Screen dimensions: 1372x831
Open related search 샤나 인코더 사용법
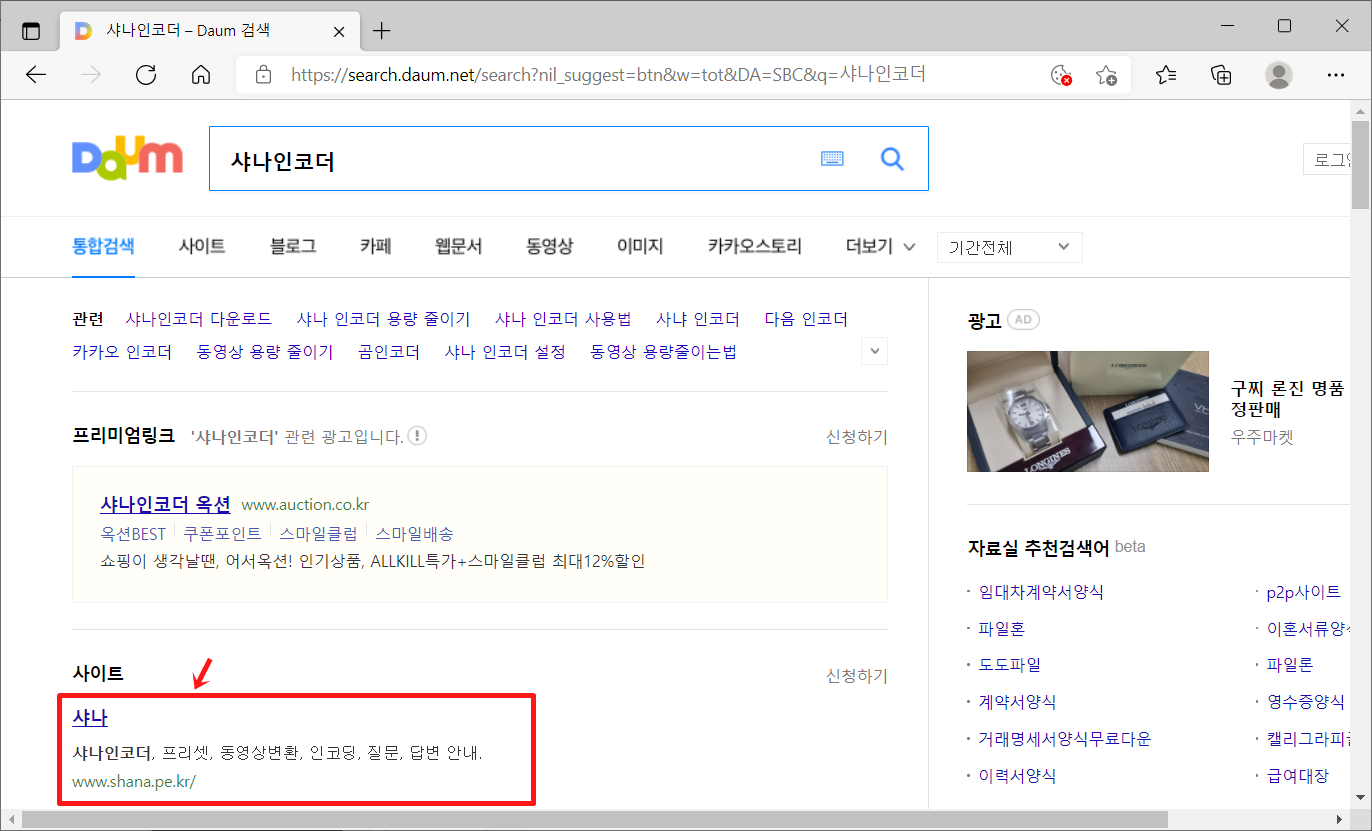tap(563, 319)
